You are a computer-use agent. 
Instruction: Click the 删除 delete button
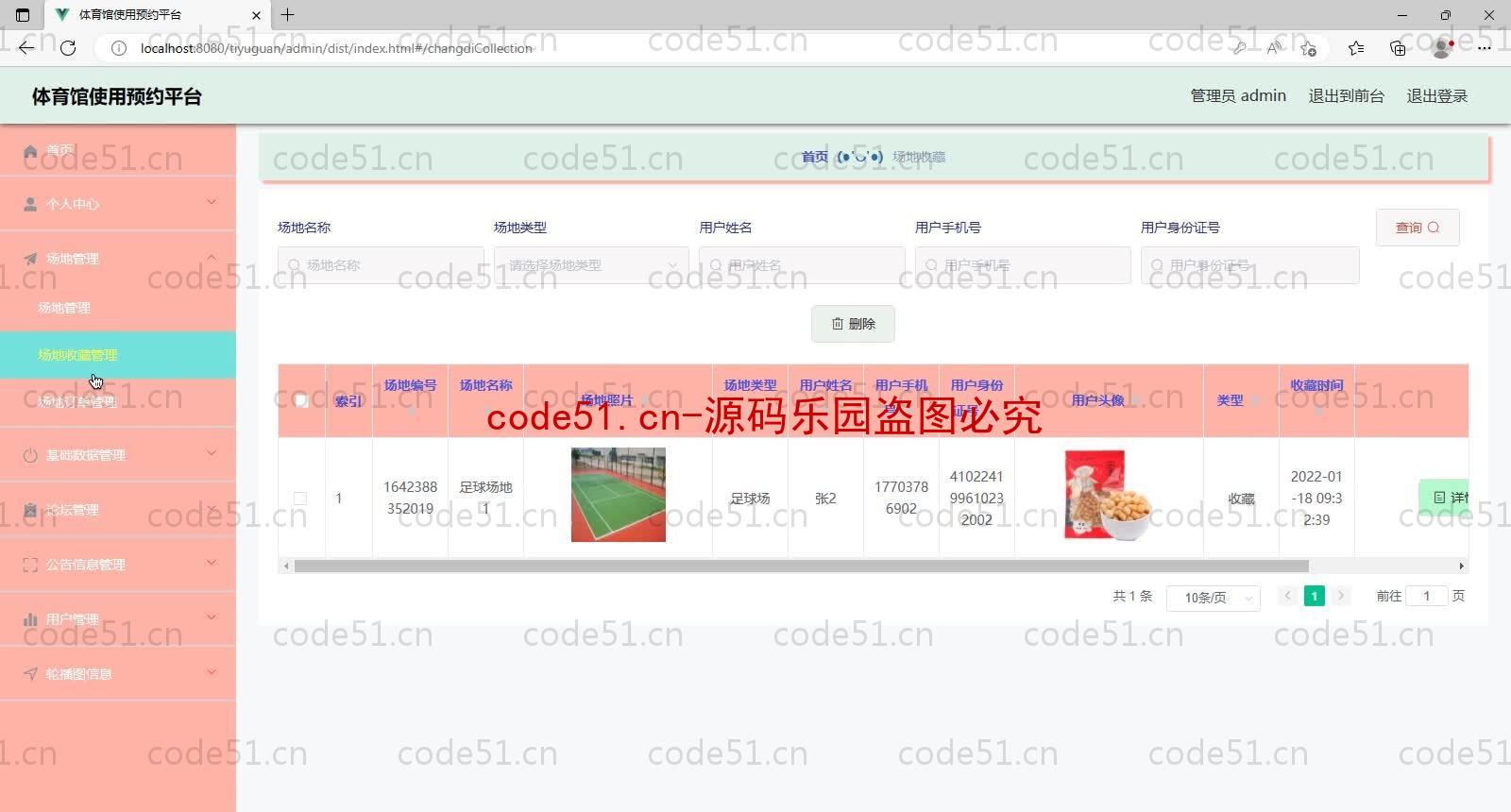click(853, 324)
